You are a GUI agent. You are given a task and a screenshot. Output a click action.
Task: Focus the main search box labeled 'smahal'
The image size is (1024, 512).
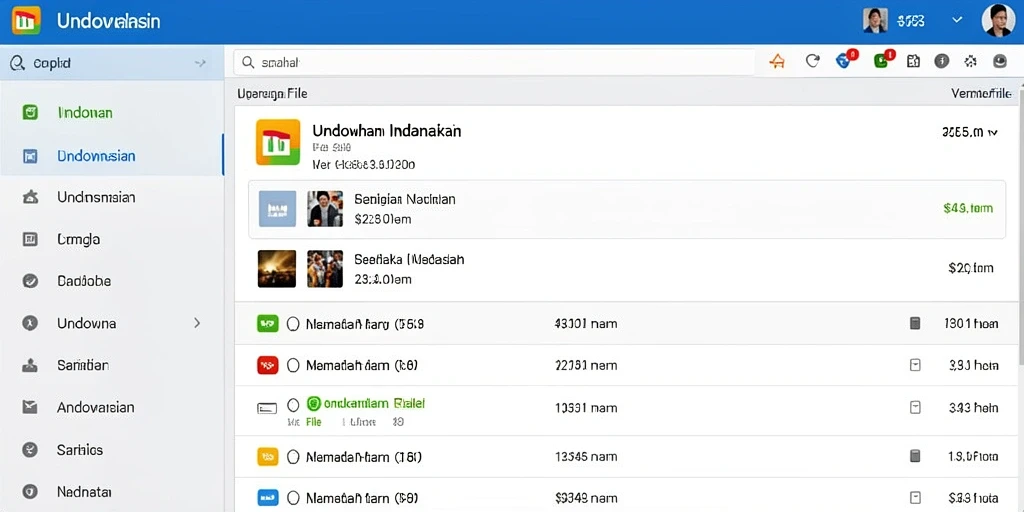(x=493, y=63)
